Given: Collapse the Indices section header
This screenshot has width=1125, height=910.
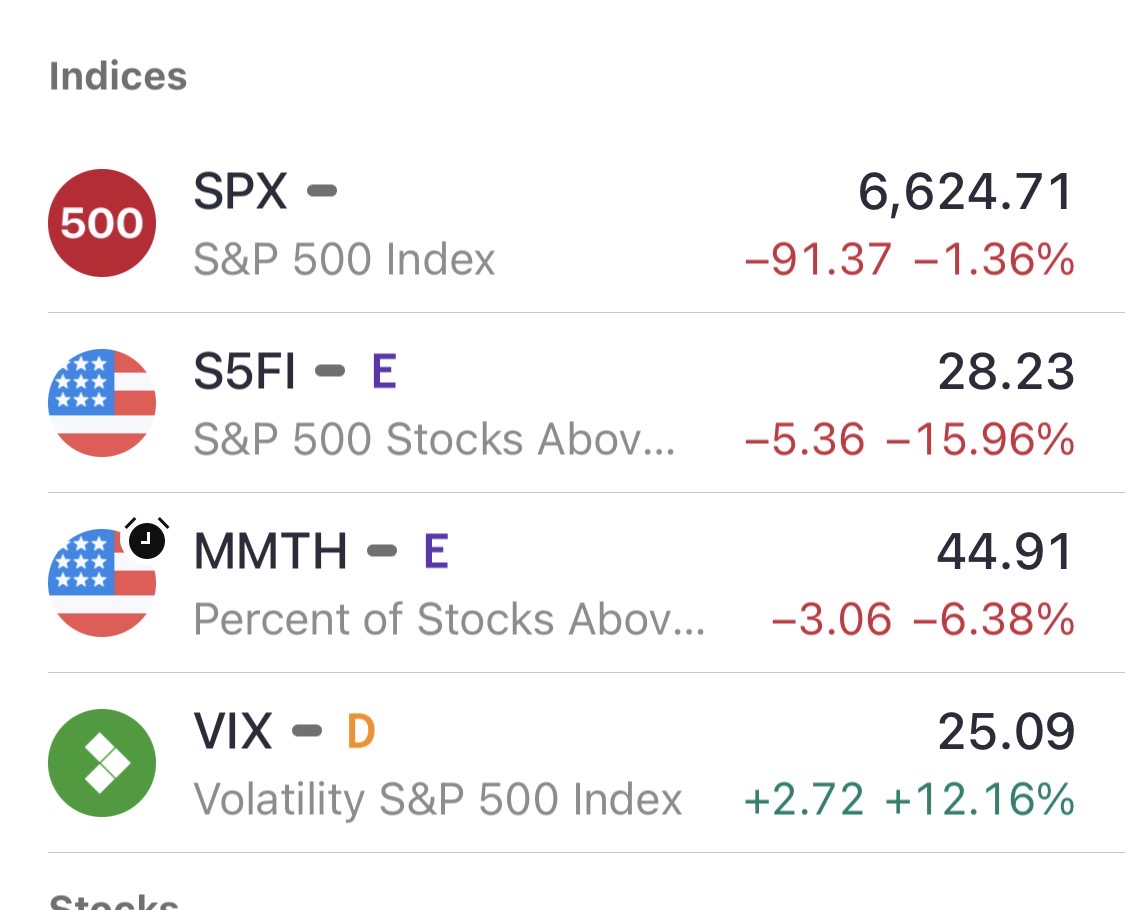Looking at the screenshot, I should pos(118,77).
